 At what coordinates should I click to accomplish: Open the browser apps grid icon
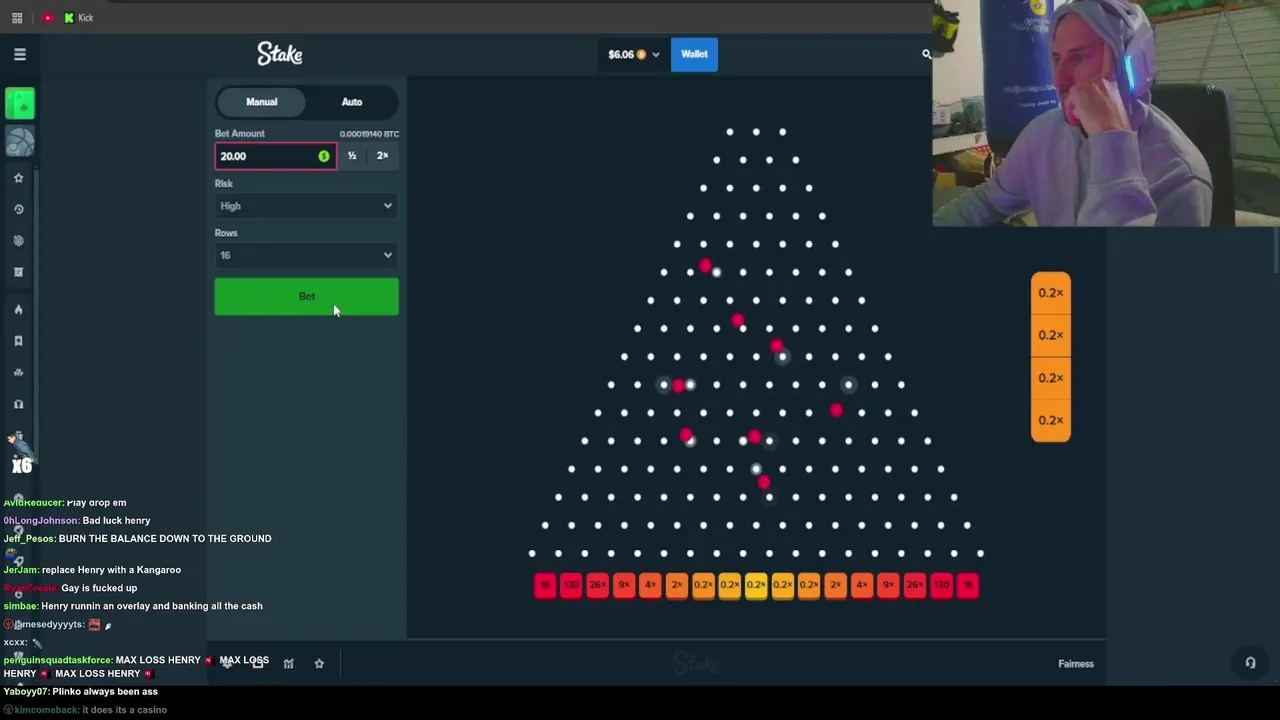click(17, 18)
